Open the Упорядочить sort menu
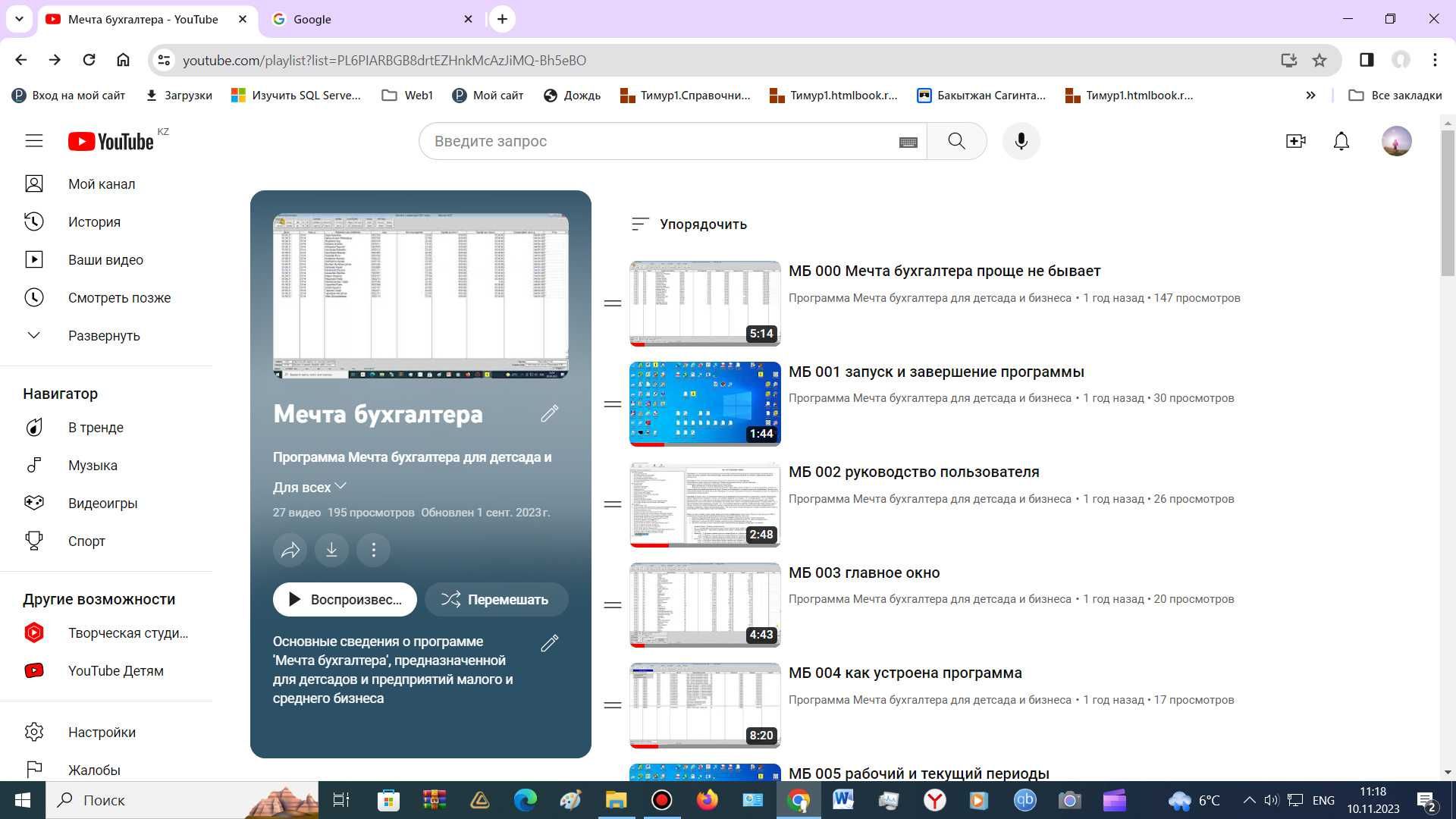Screen dimensions: 1456x819 689,224
